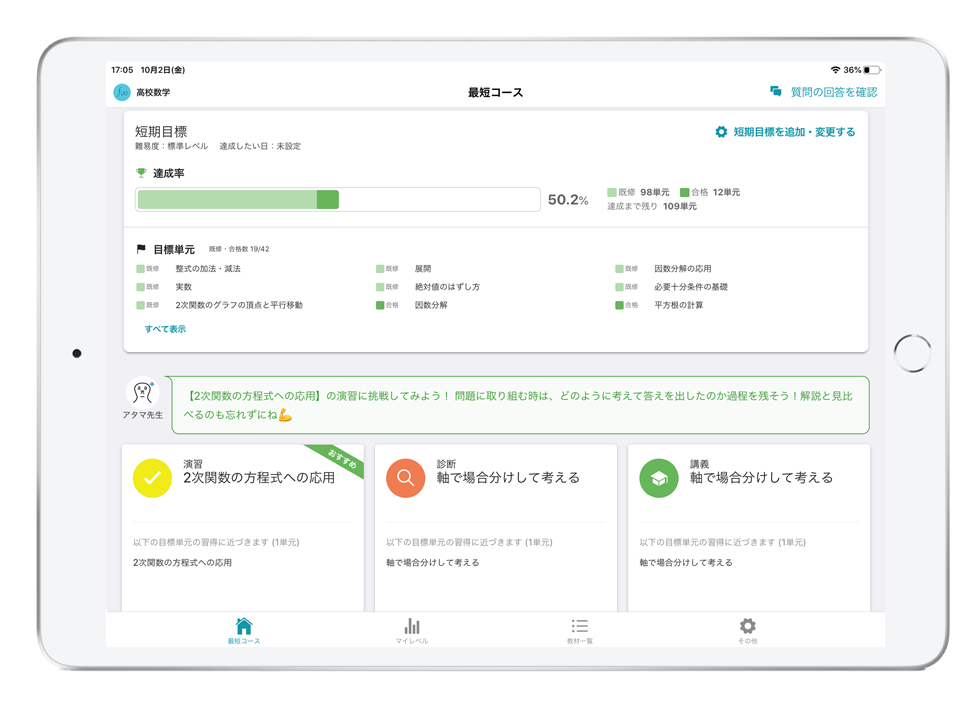
Task: Tap the trophy icon next to 達成率
Action: tap(141, 173)
